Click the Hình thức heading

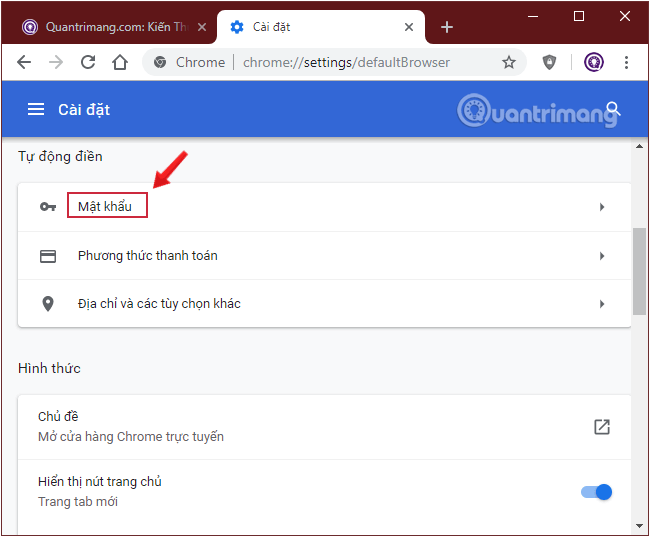(x=49, y=368)
